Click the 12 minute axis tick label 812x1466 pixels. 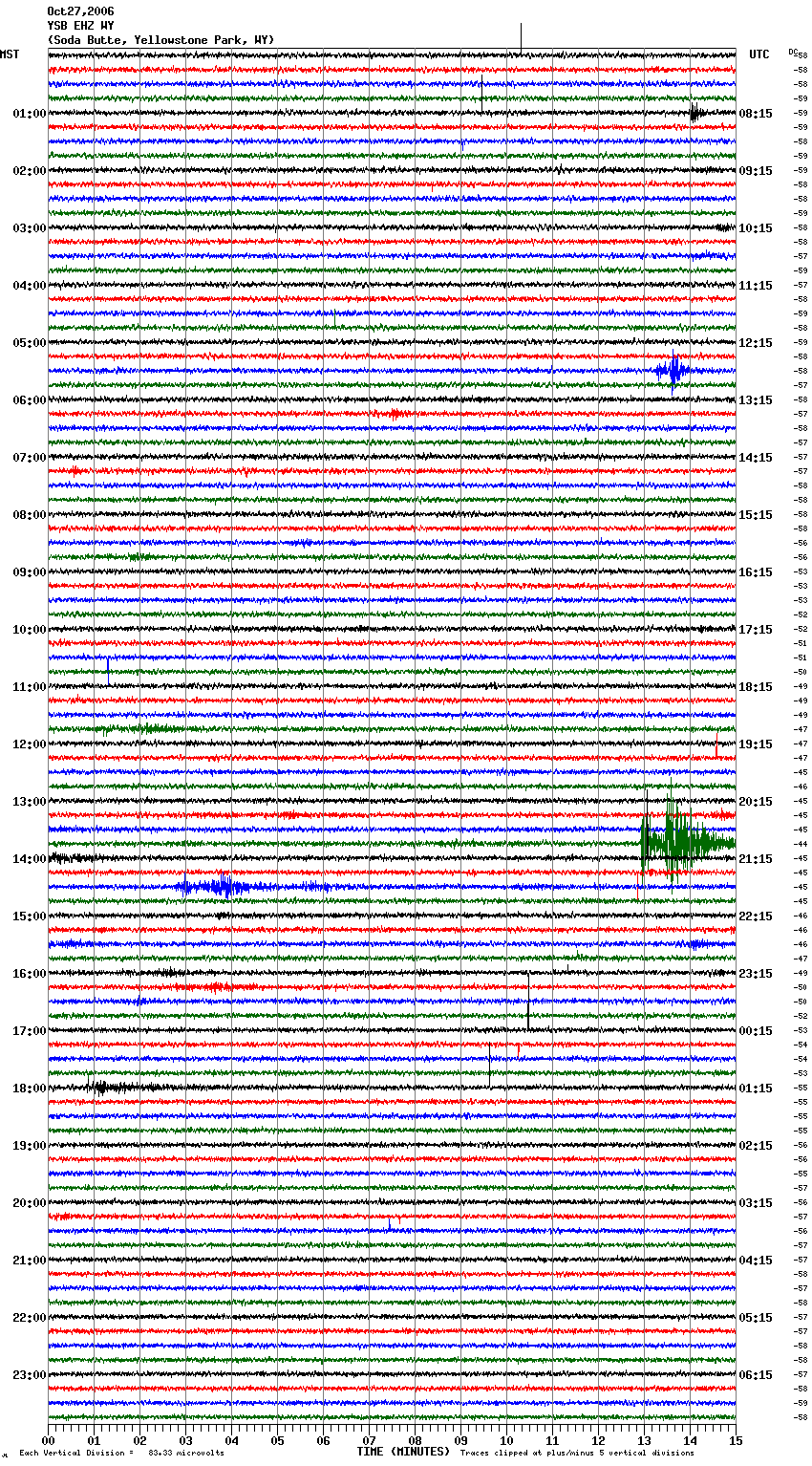598,1440
